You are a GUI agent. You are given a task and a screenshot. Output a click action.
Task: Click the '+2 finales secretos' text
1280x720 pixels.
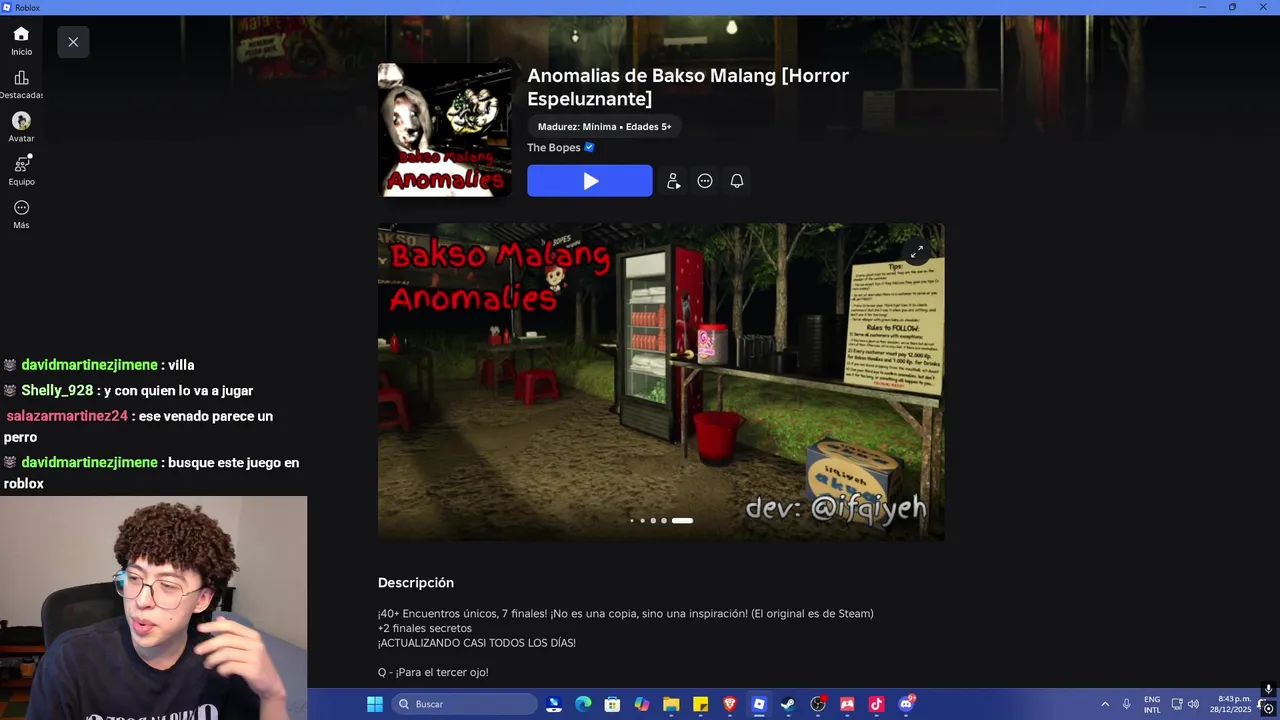click(425, 628)
